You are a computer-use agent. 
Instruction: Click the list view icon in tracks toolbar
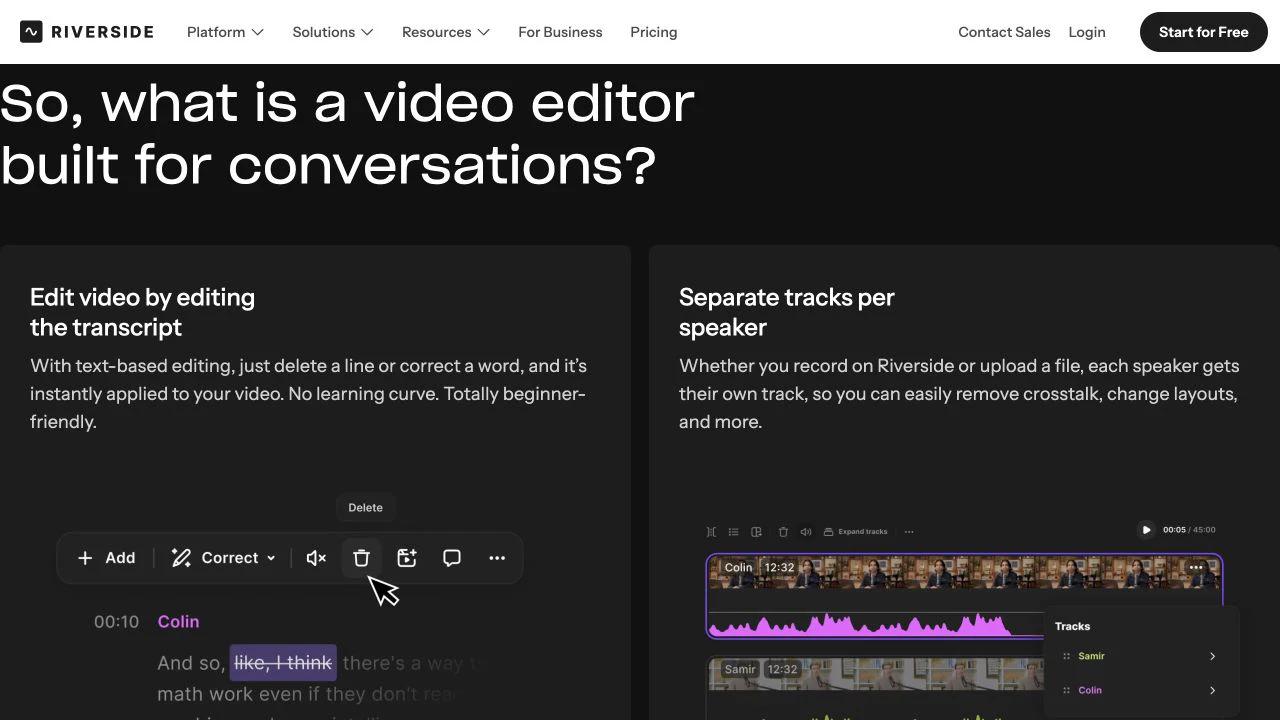(x=733, y=532)
